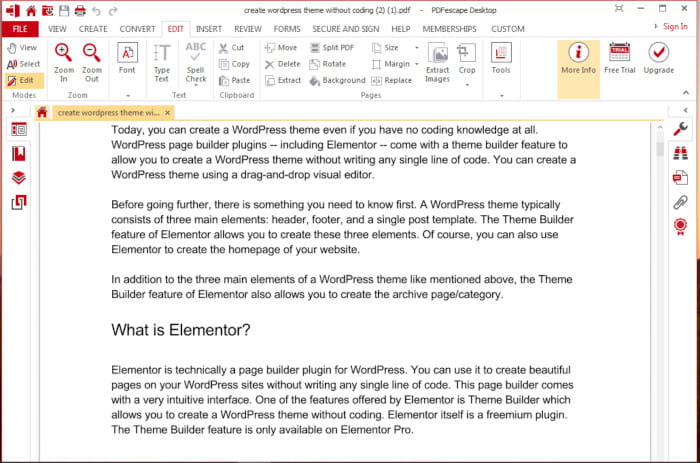Image resolution: width=700 pixels, height=463 pixels.
Task: Open the SECURE AND SIGN tab
Action: point(346,29)
